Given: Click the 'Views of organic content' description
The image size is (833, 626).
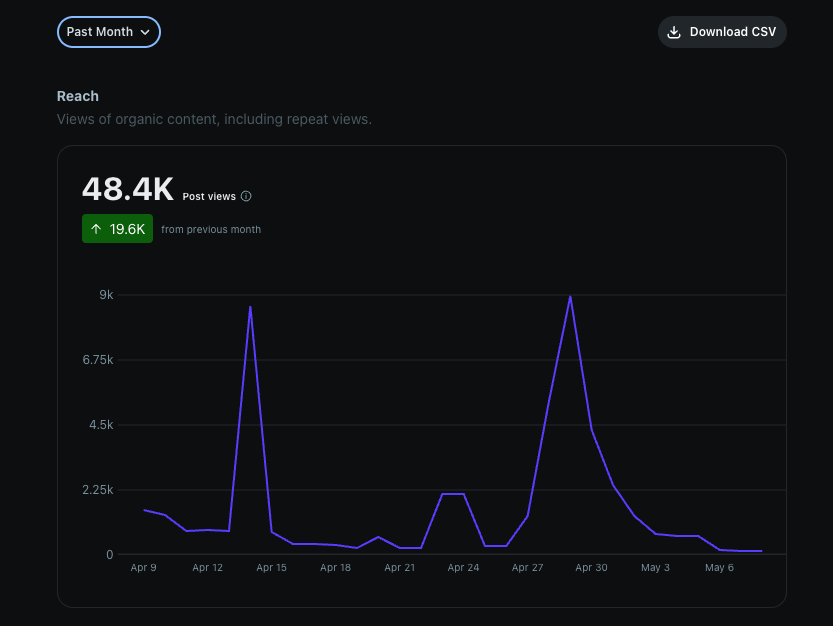Looking at the screenshot, I should tap(214, 119).
